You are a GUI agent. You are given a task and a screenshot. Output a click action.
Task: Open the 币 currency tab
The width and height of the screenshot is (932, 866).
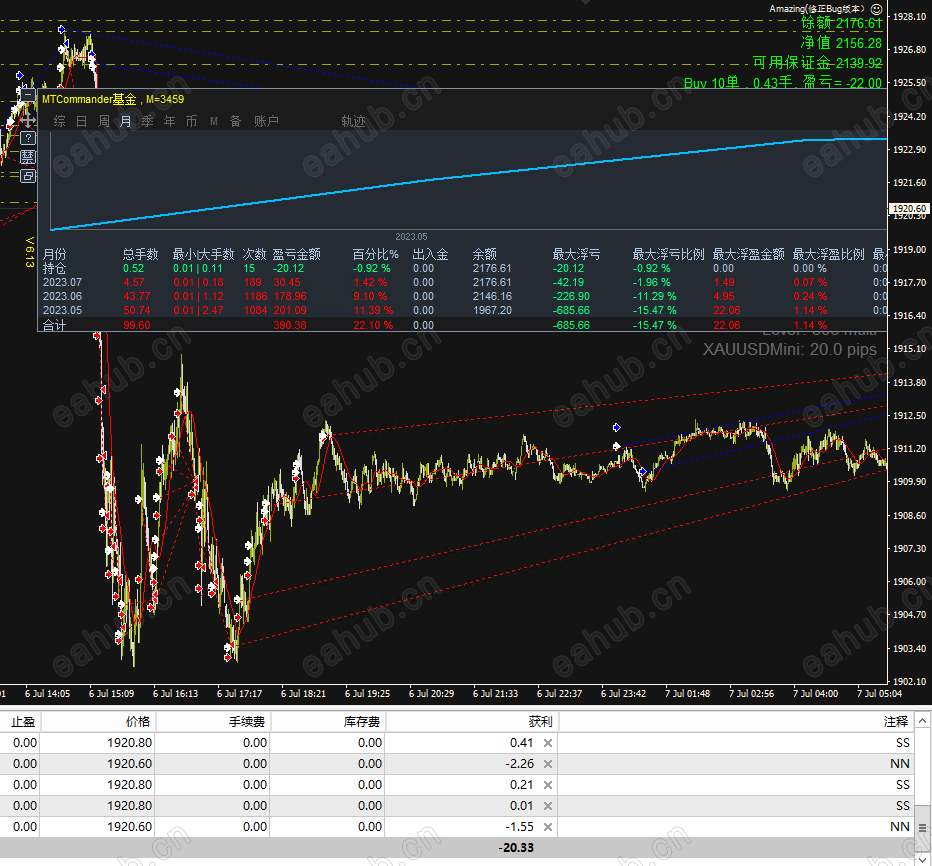point(191,121)
